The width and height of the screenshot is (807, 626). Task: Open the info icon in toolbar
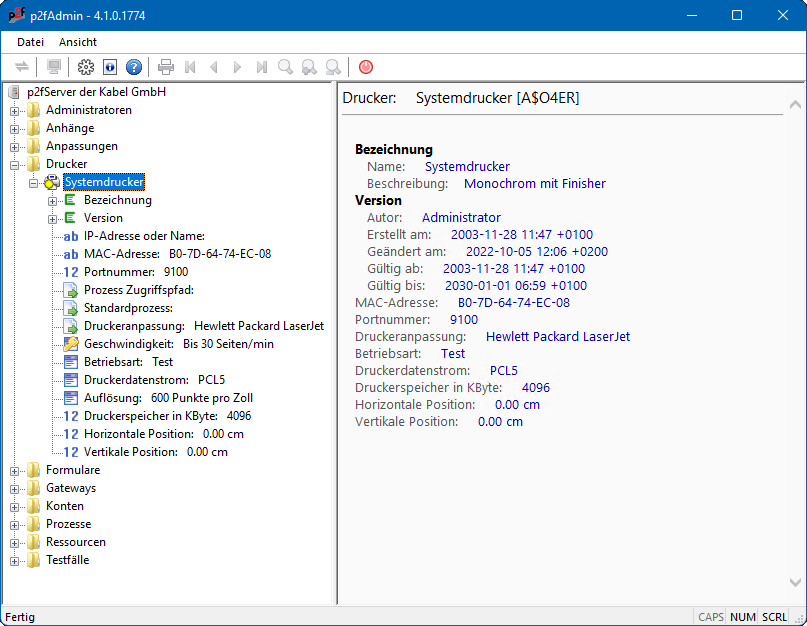[110, 67]
